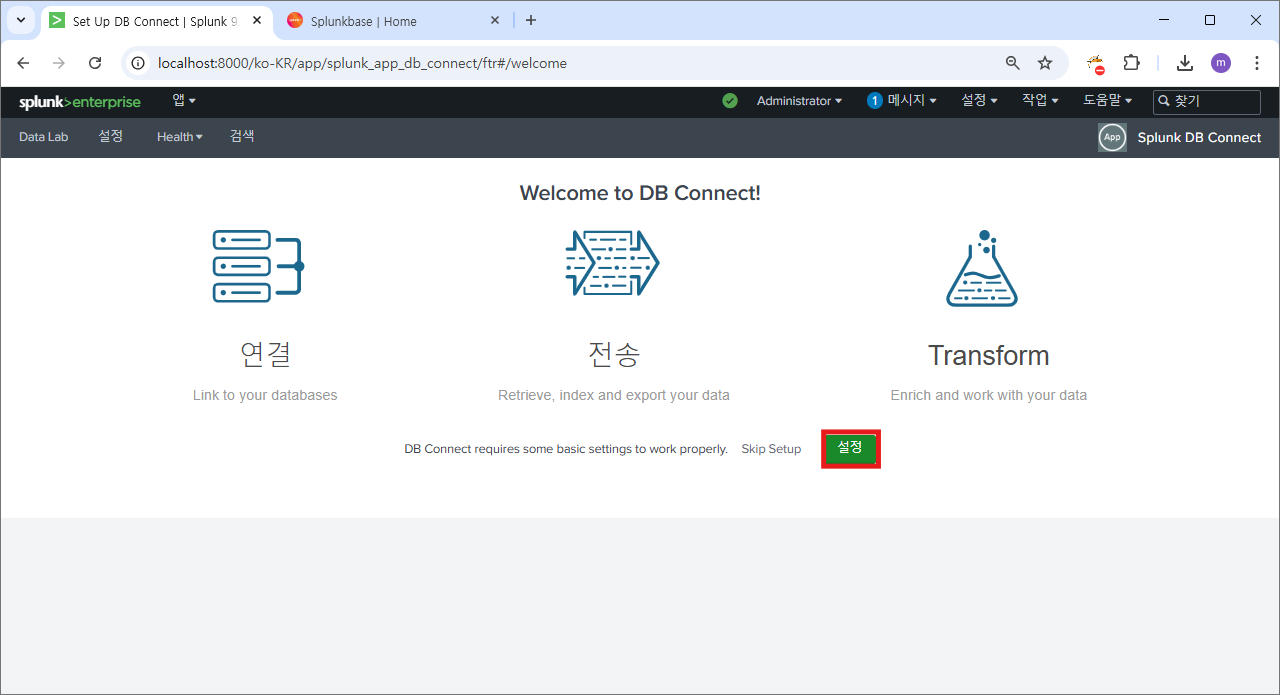
Task: Minimize the Chrome window
Action: pyautogui.click(x=1164, y=20)
